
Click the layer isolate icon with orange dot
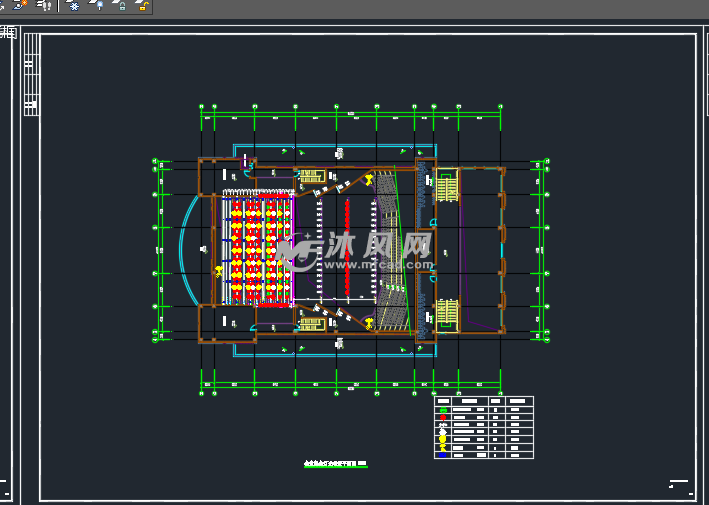22,6
